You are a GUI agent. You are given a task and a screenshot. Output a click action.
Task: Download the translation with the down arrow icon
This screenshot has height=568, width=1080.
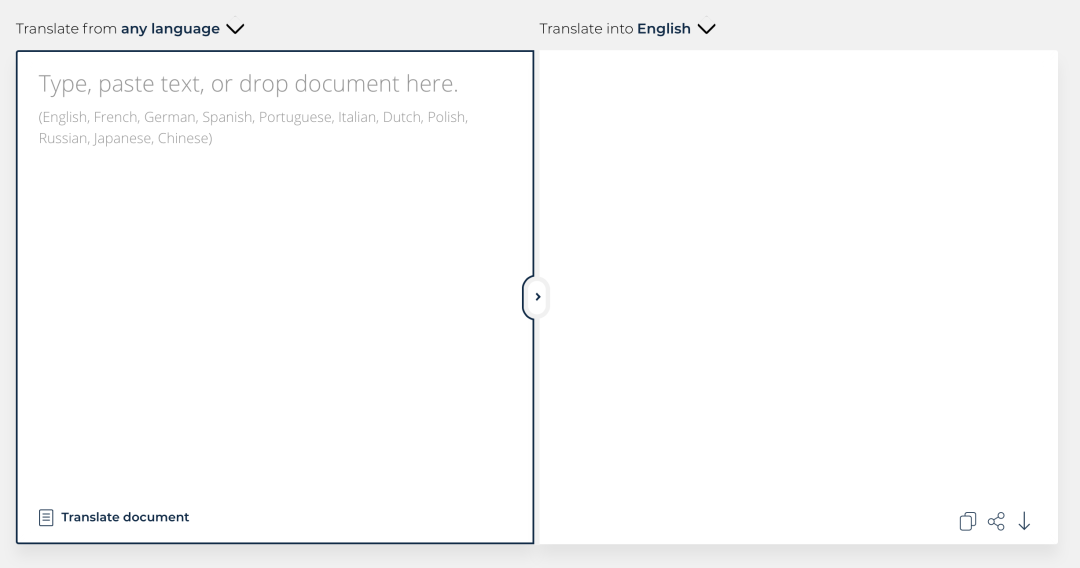coord(1024,521)
